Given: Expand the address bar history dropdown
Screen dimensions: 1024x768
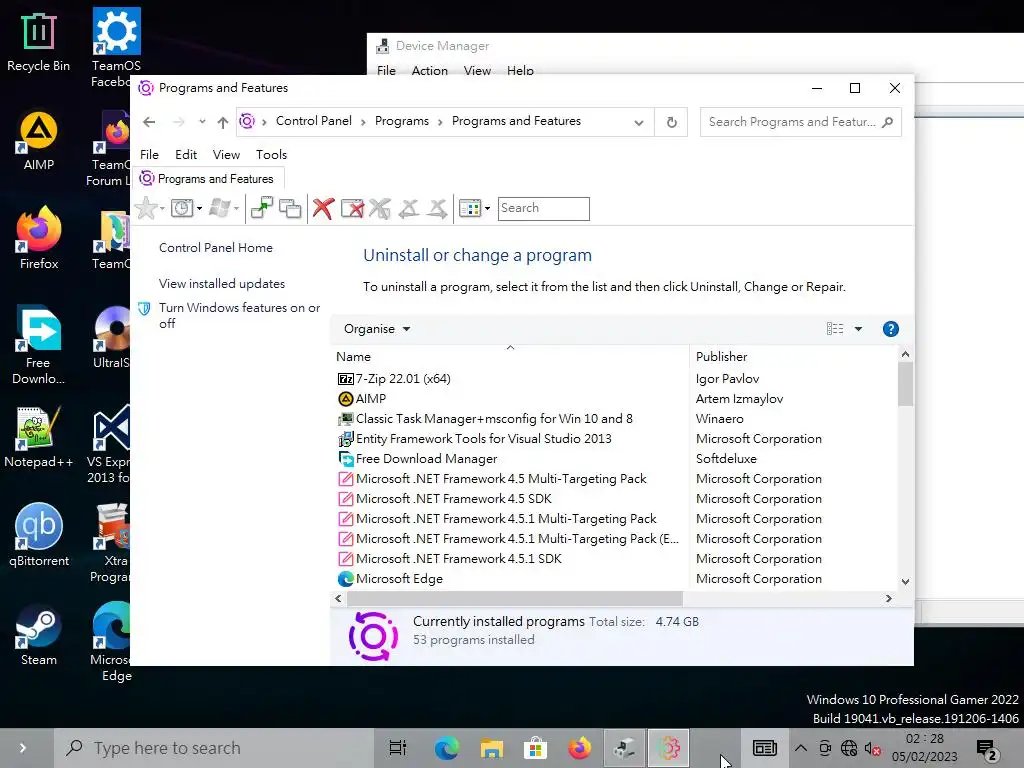Looking at the screenshot, I should click(639, 123).
